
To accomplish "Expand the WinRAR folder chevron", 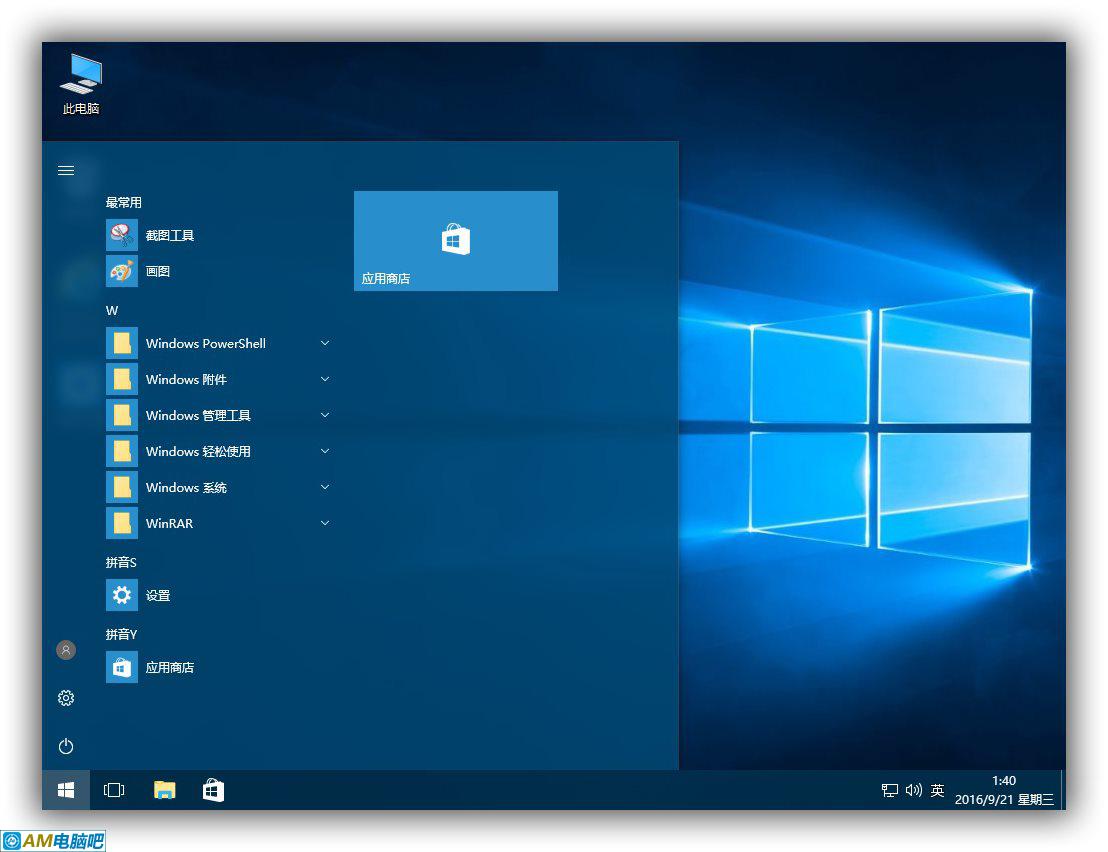I will pos(325,523).
